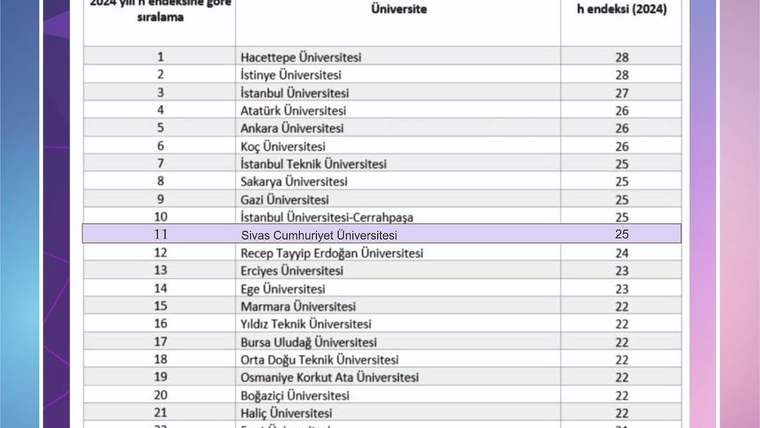Image resolution: width=760 pixels, height=428 pixels.
Task: Click the "sıralama" ranking column header
Action: [160, 17]
